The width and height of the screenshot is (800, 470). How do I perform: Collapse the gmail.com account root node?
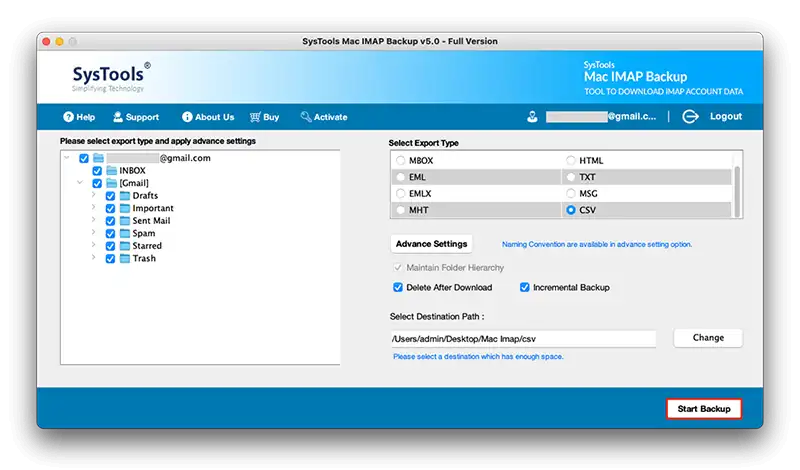pos(67,158)
